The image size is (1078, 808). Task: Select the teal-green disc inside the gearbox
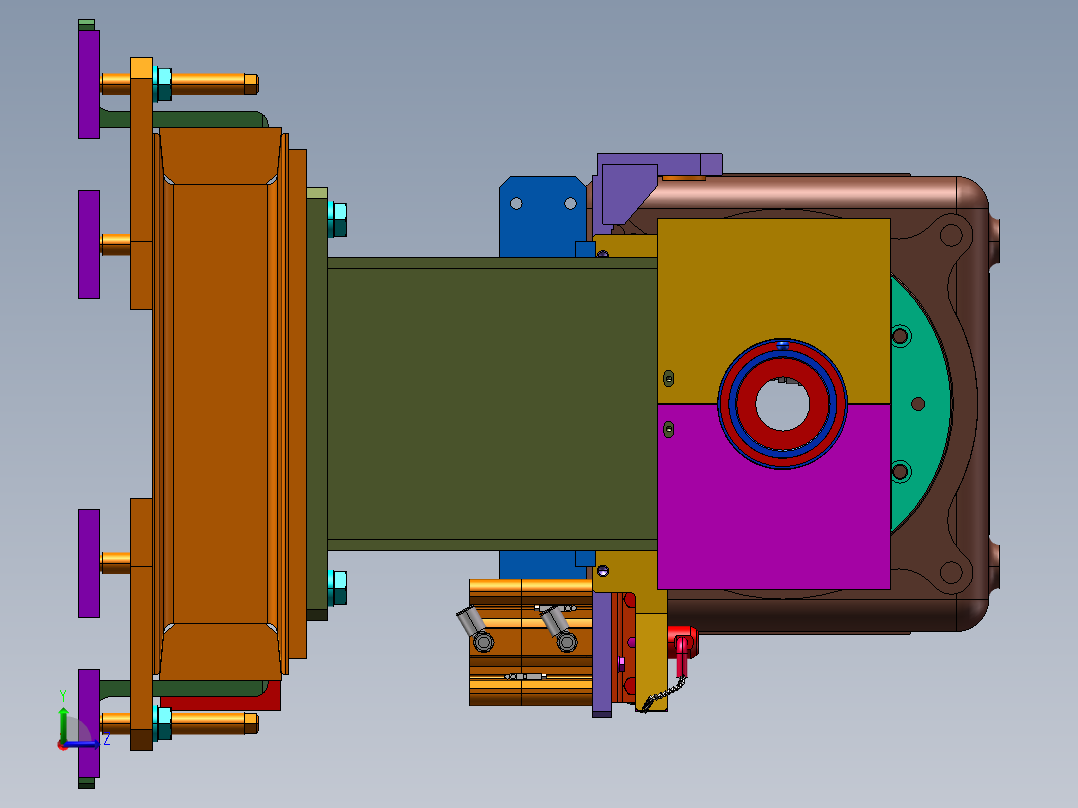pos(920,404)
